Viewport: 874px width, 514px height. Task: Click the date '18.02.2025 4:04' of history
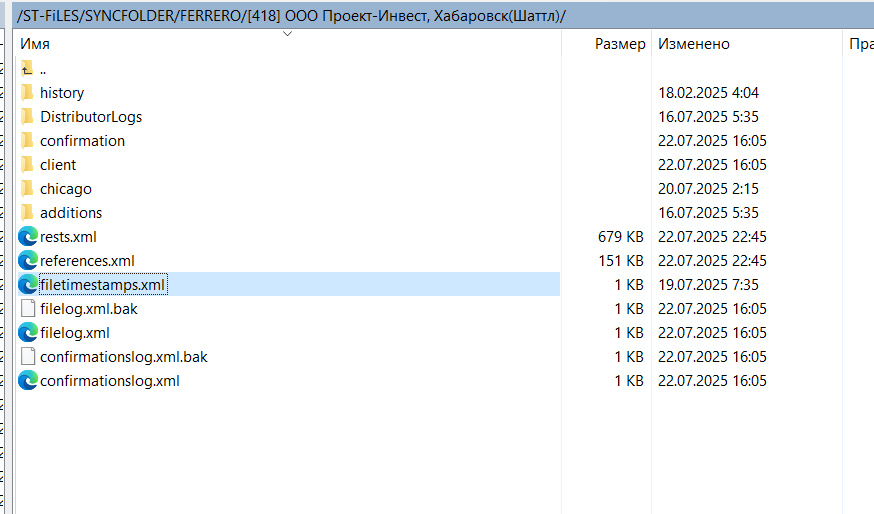708,93
